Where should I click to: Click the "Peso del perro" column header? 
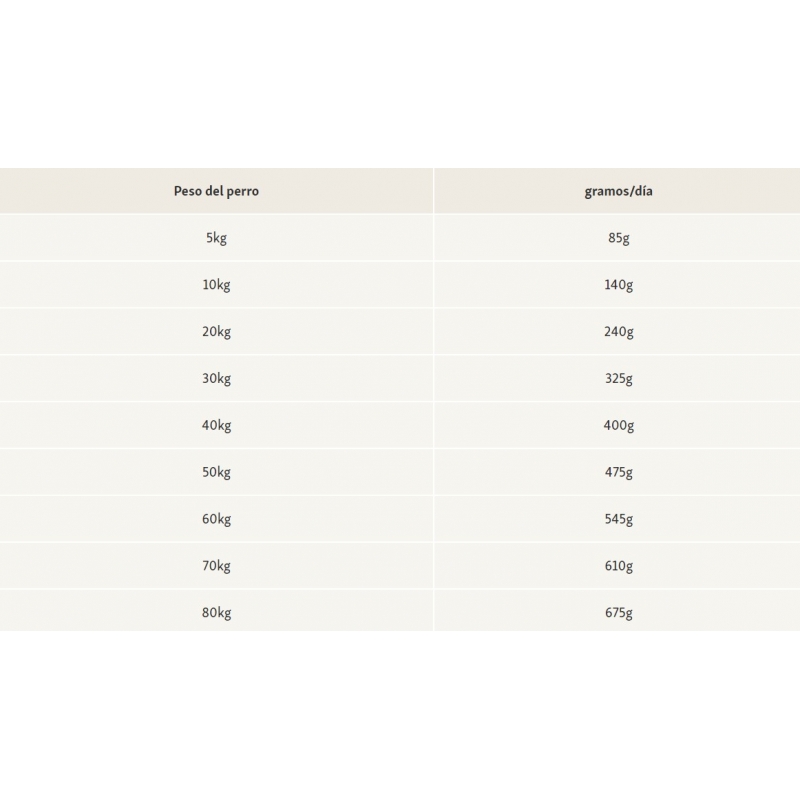(x=216, y=191)
